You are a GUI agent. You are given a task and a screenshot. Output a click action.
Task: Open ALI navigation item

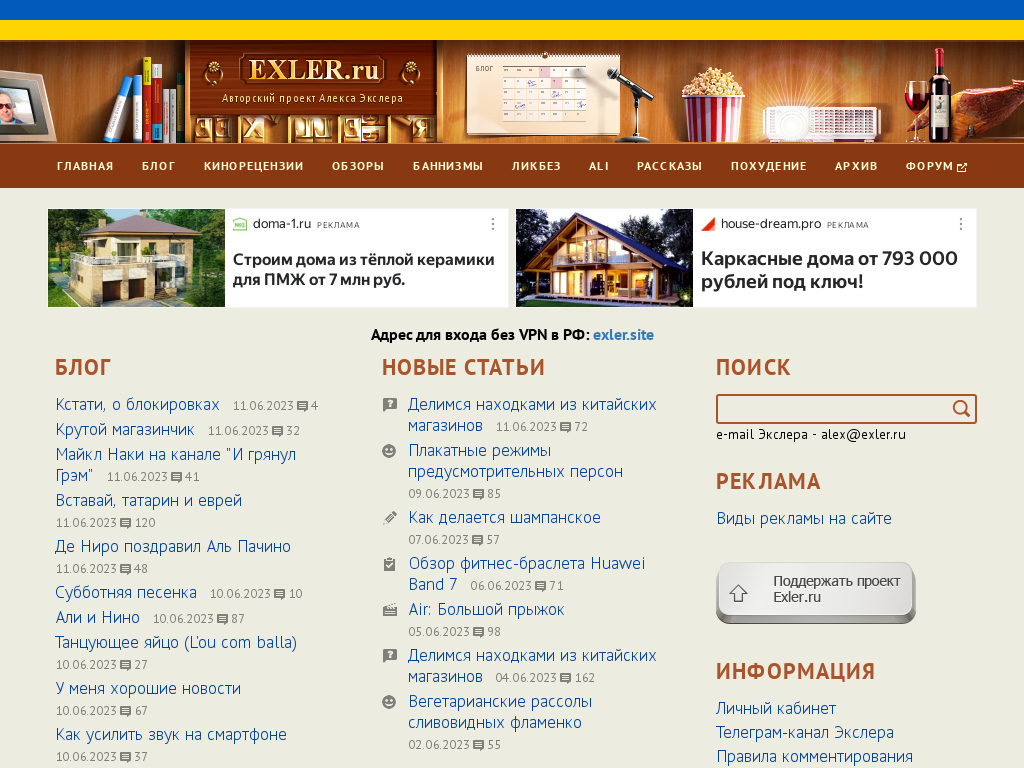(x=599, y=167)
